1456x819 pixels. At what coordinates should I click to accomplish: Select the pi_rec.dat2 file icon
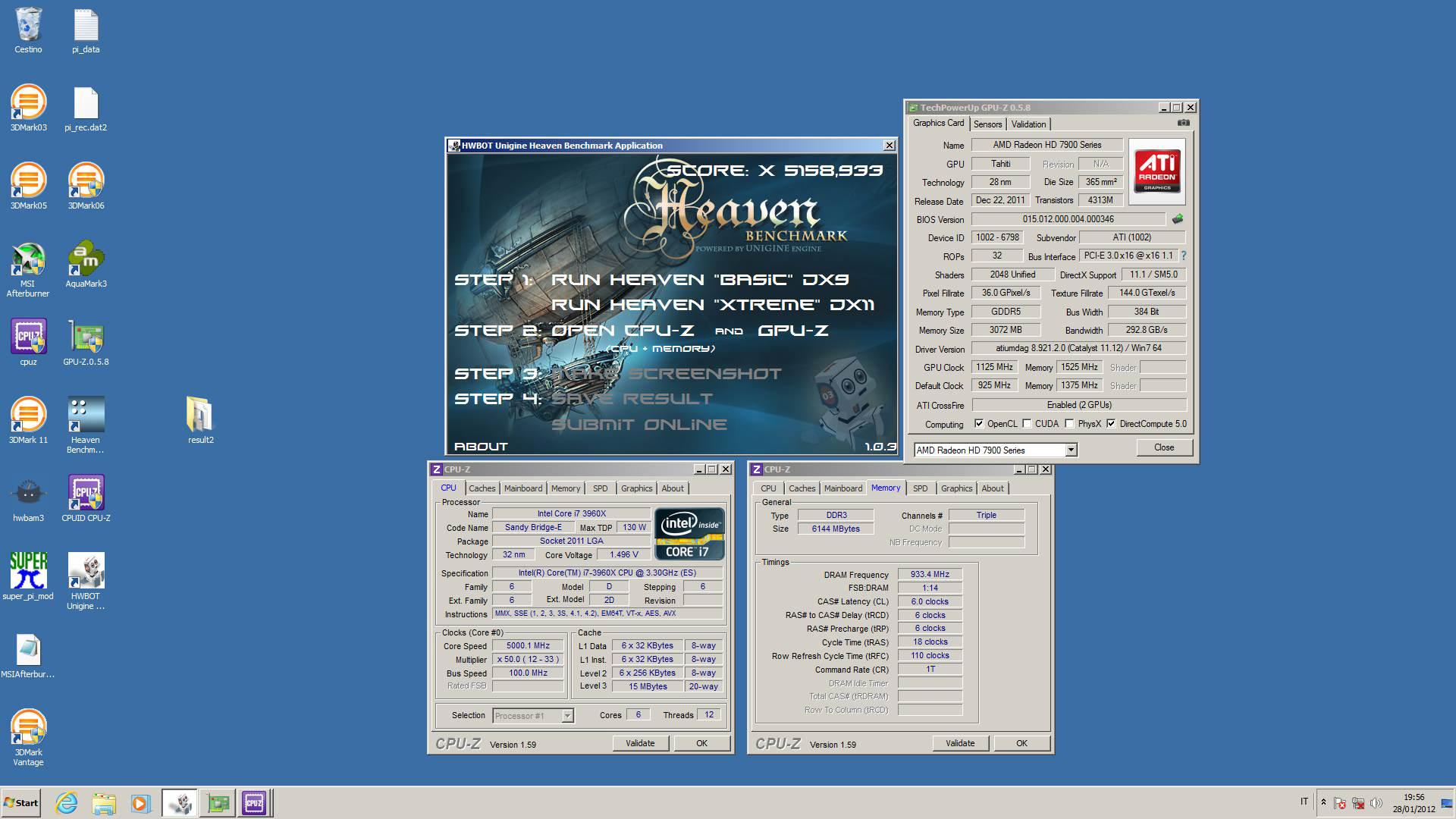pyautogui.click(x=86, y=108)
